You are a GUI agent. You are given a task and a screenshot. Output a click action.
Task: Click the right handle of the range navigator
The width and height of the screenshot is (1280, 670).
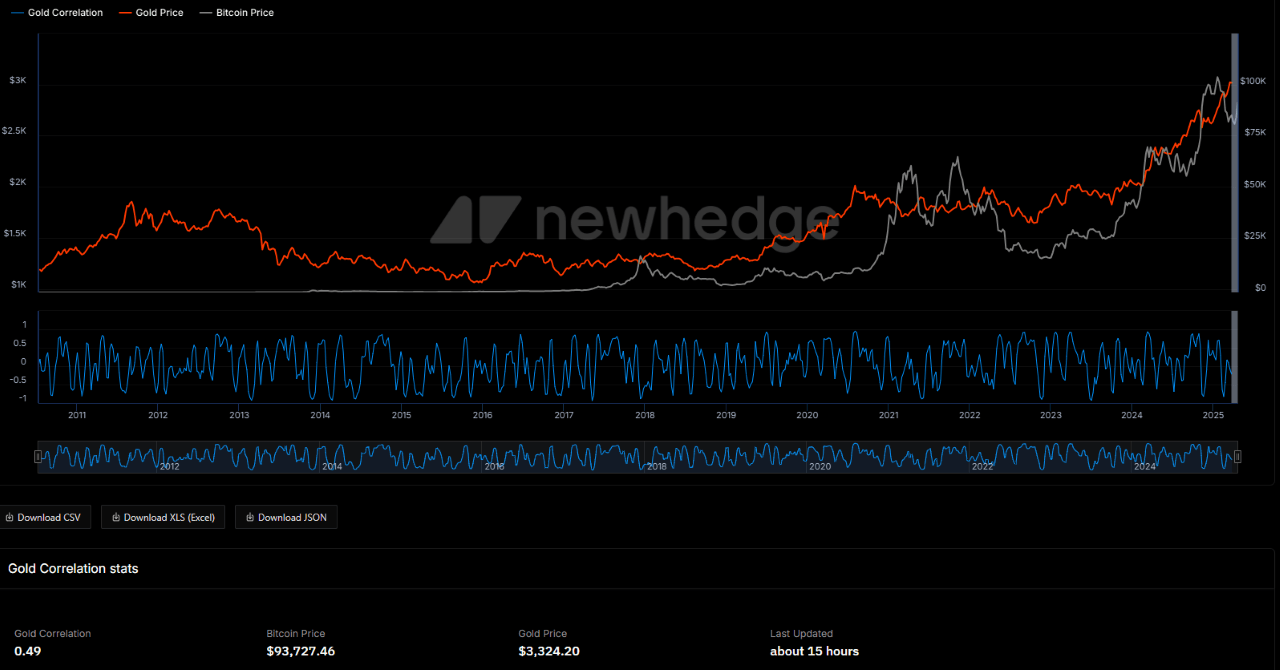1237,457
